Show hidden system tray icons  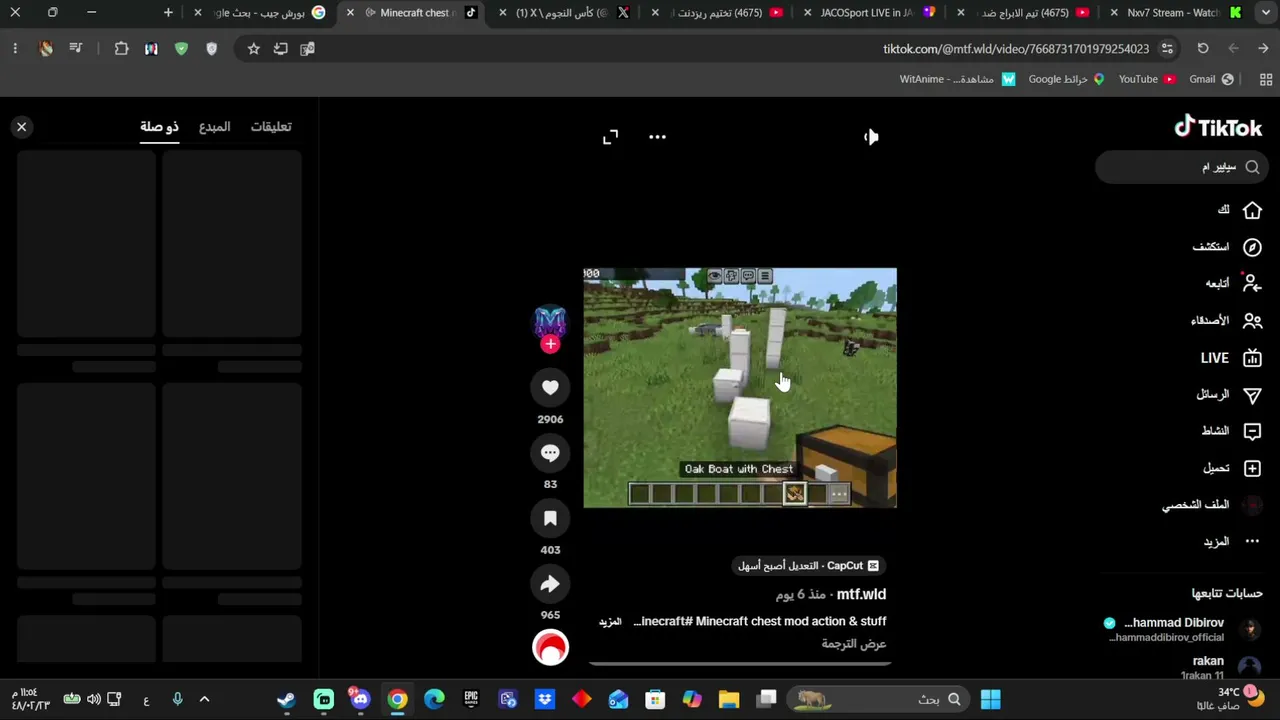205,699
